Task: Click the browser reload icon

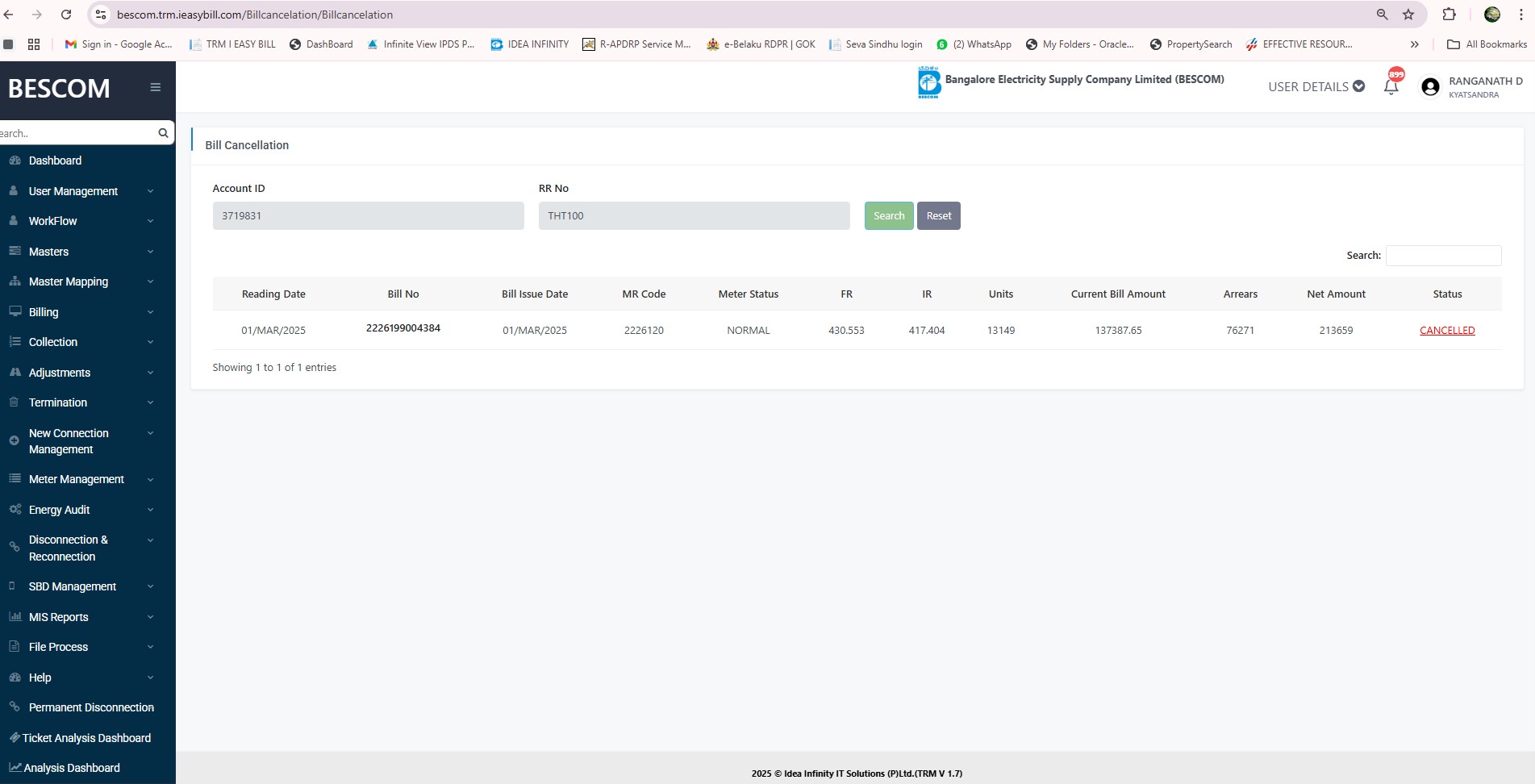Action: pos(66,15)
